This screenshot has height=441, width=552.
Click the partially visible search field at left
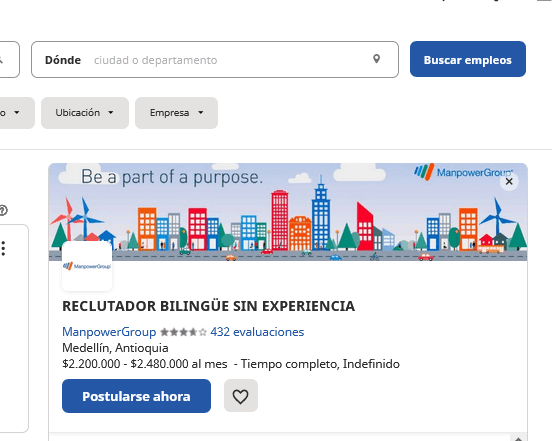[x=10, y=59]
